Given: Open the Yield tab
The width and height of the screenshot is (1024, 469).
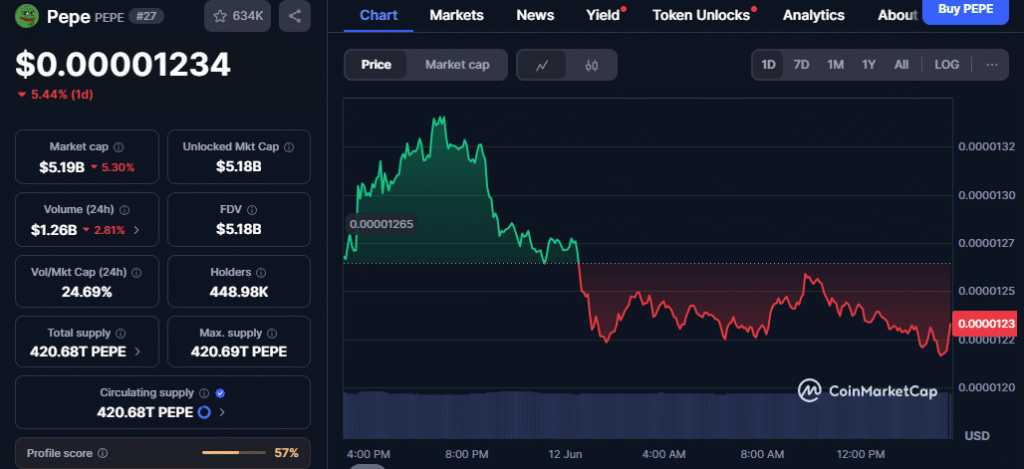Looking at the screenshot, I should pos(603,15).
